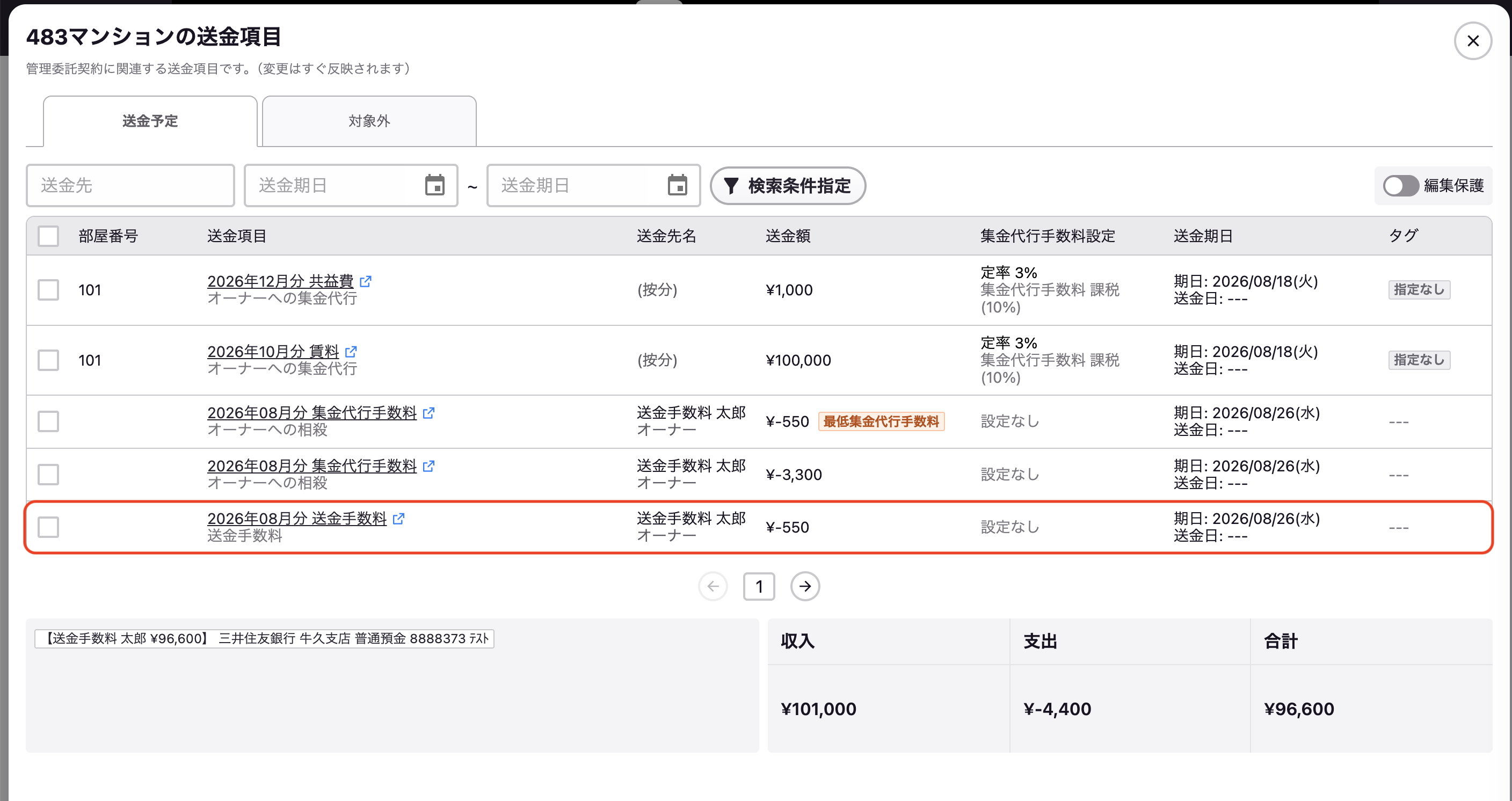Check the 集金代行手数料 row with amount ¥-3,300
The image size is (1512, 801).
(x=48, y=474)
